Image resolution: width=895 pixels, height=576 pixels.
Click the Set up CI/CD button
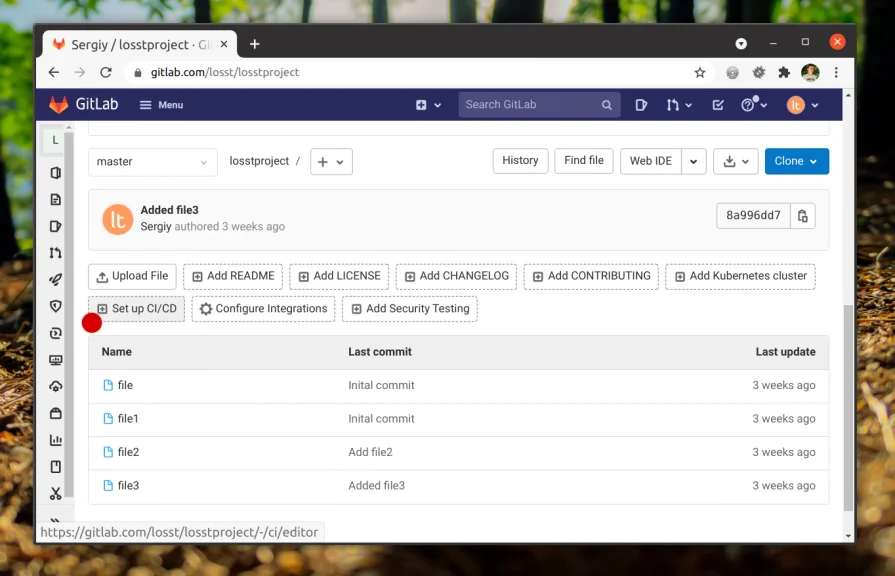click(x=136, y=309)
